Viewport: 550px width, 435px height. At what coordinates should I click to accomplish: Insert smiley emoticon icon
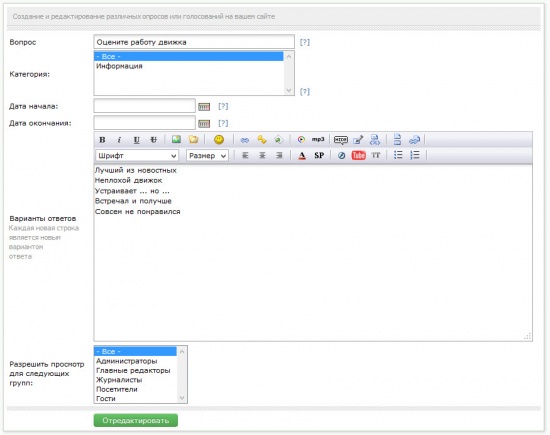pyautogui.click(x=219, y=140)
